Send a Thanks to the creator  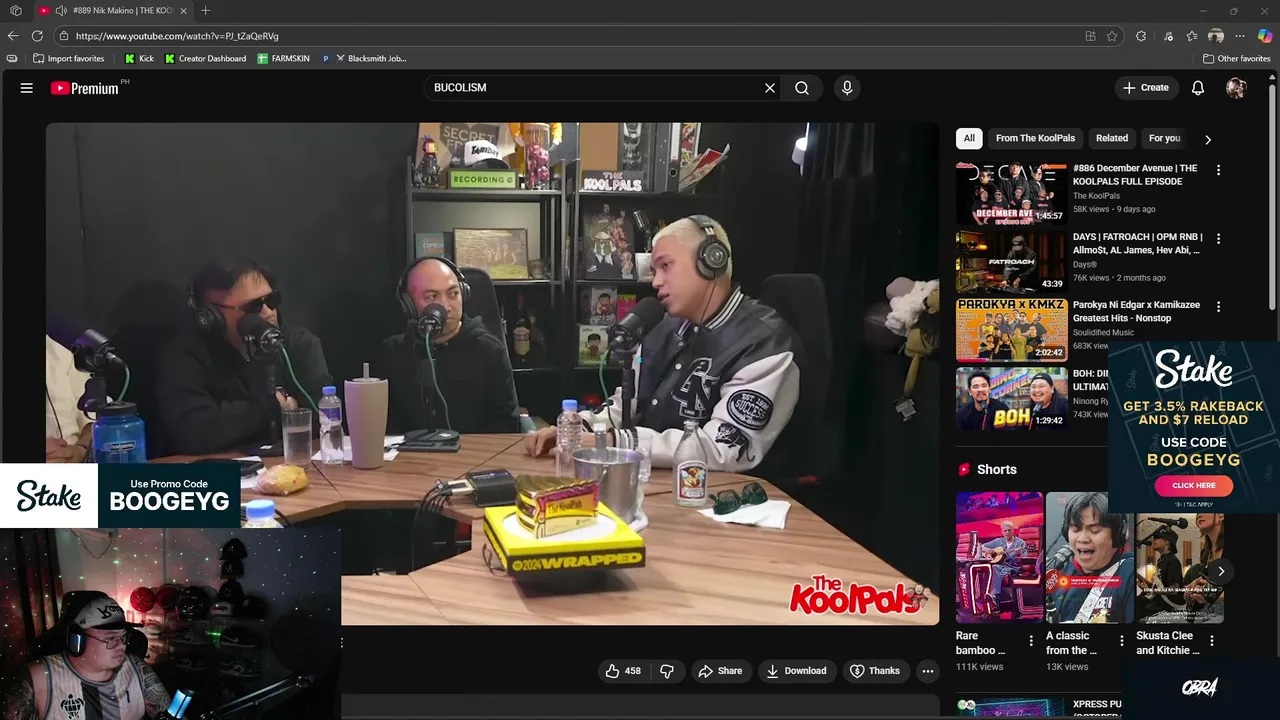tap(875, 671)
